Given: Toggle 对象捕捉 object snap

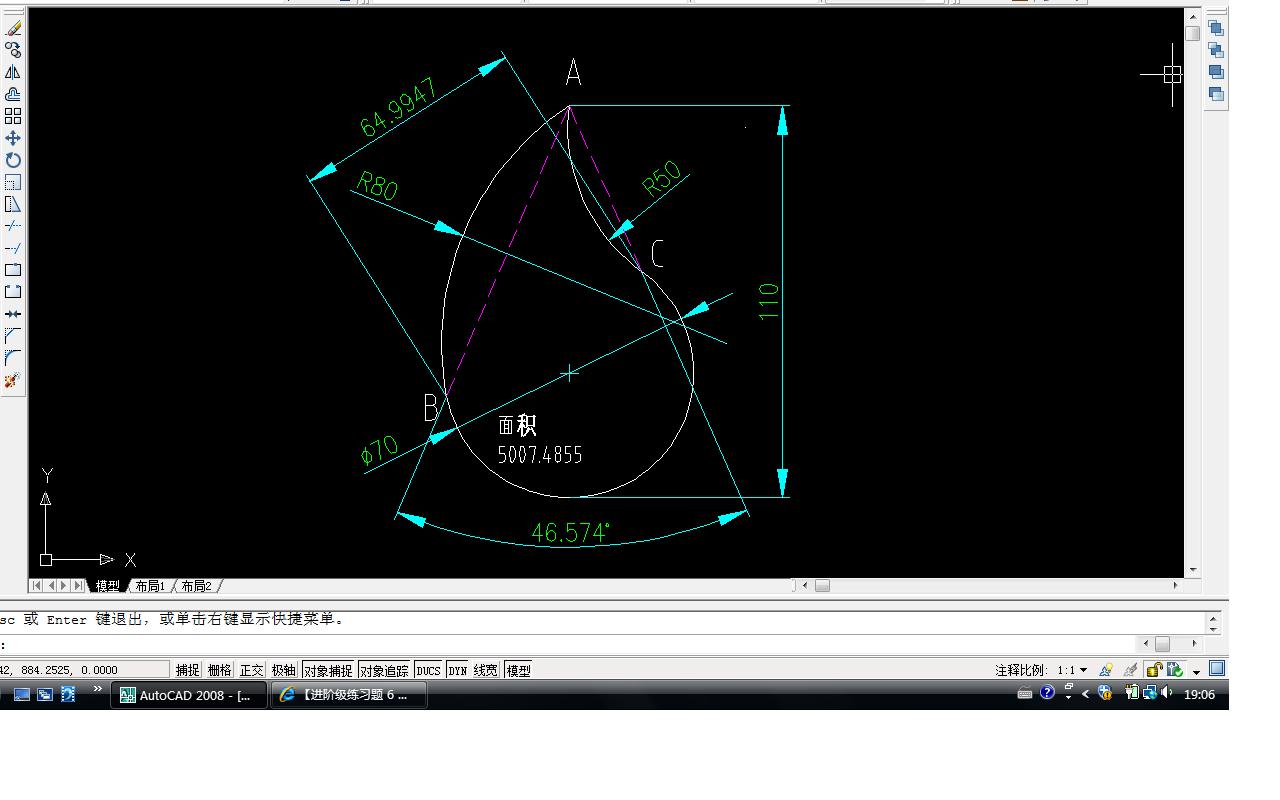Looking at the screenshot, I should [328, 670].
